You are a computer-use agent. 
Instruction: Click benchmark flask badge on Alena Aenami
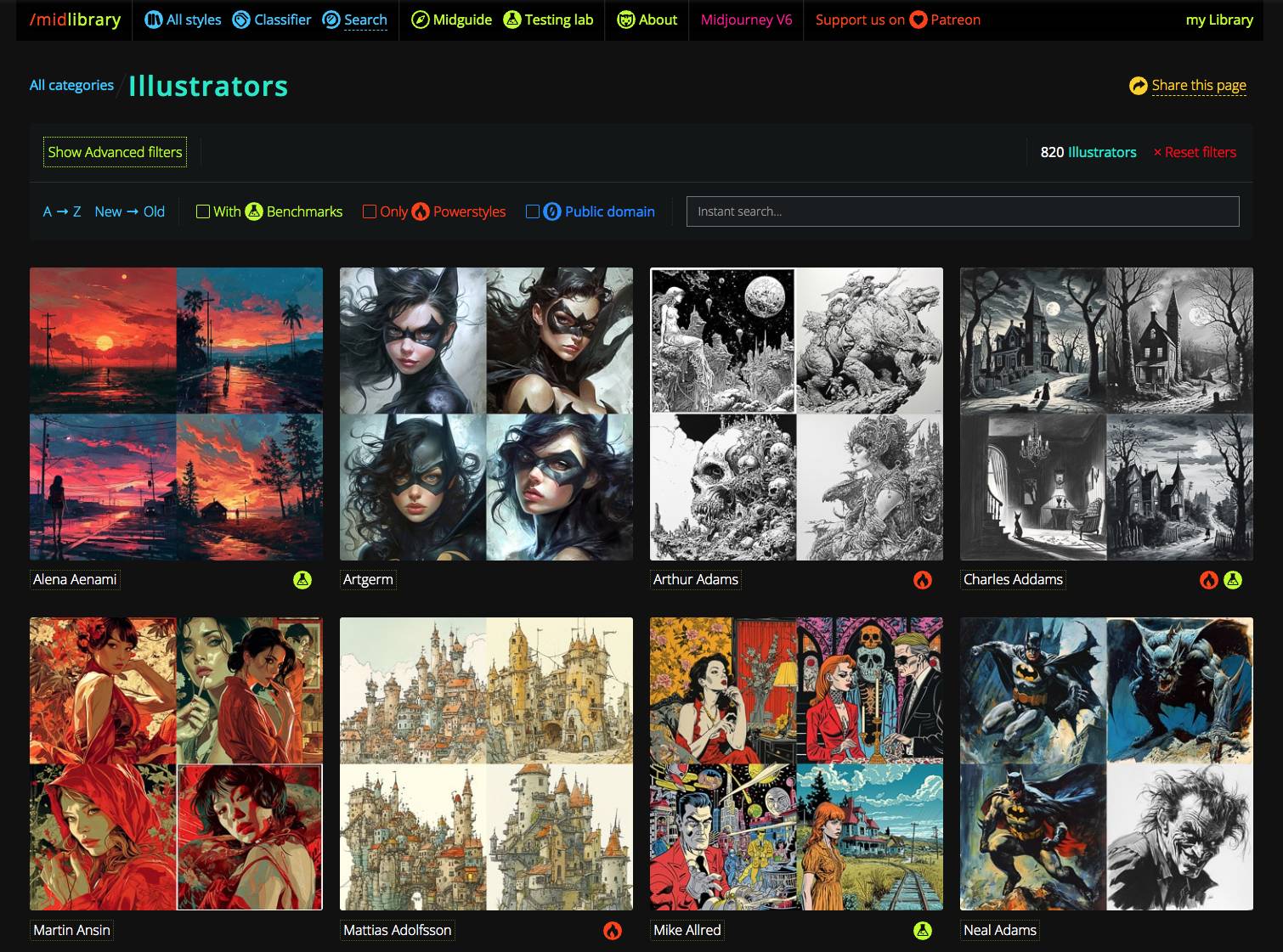(x=302, y=580)
